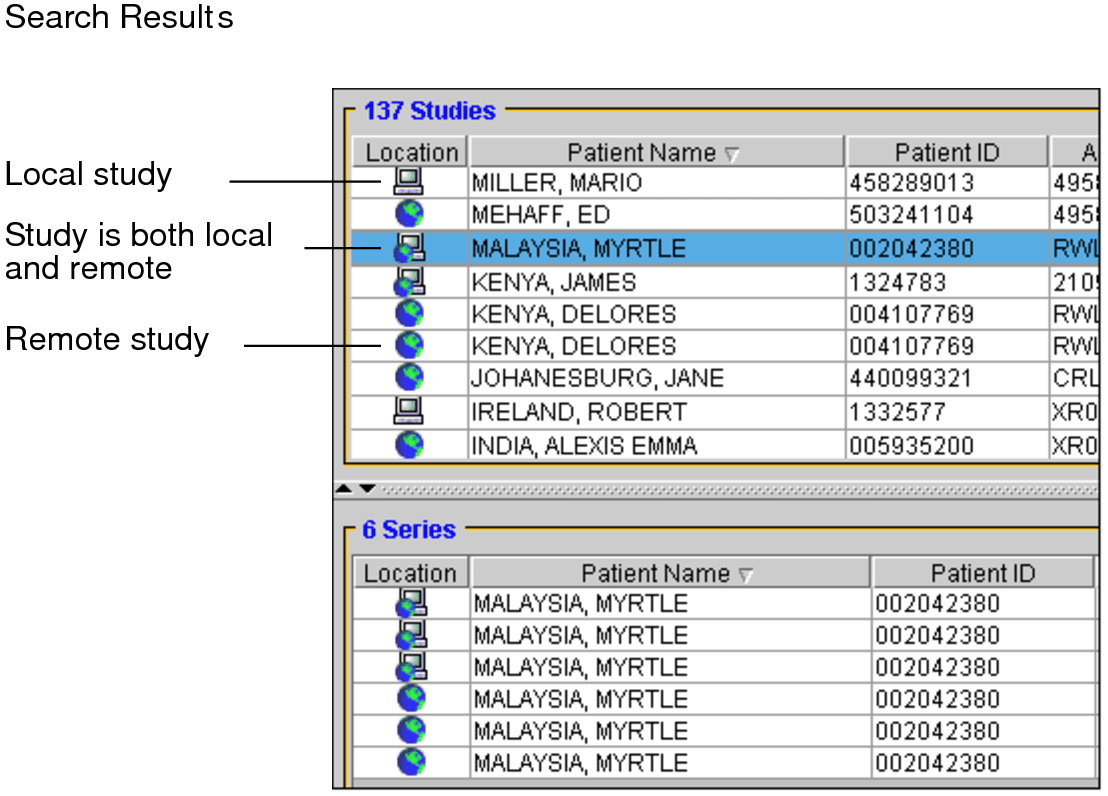This screenshot has width=1108, height=796.
Task: Click the down arrow on the pane splitter
Action: click(x=366, y=490)
